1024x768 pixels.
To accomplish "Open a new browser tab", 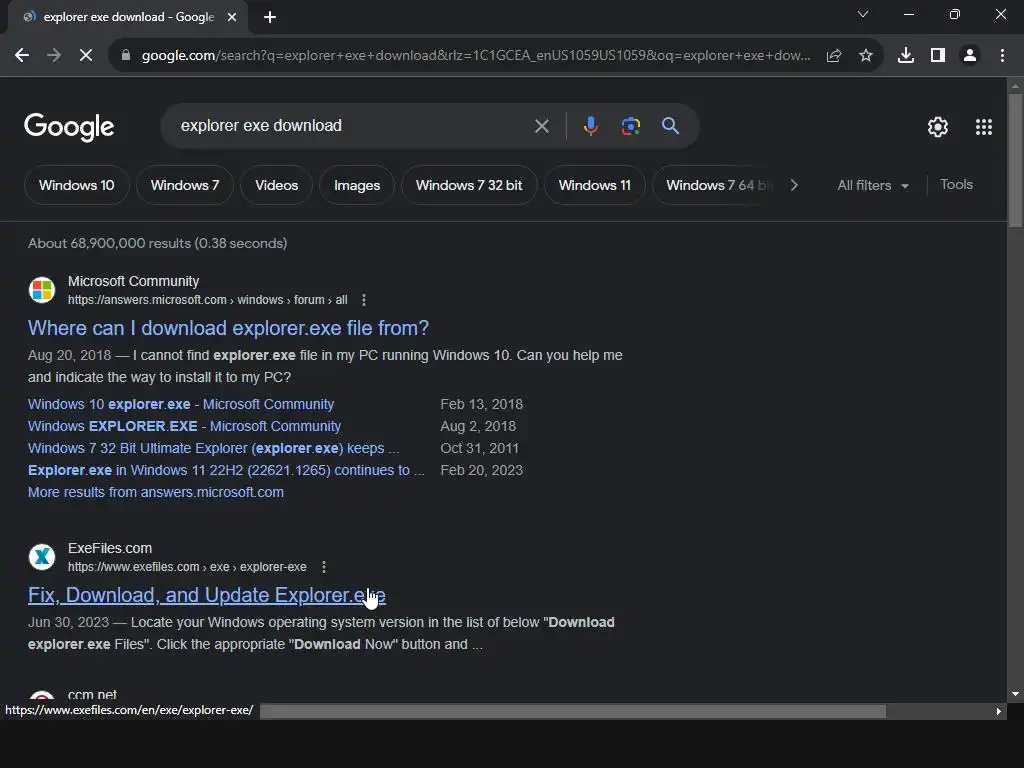I will point(270,17).
